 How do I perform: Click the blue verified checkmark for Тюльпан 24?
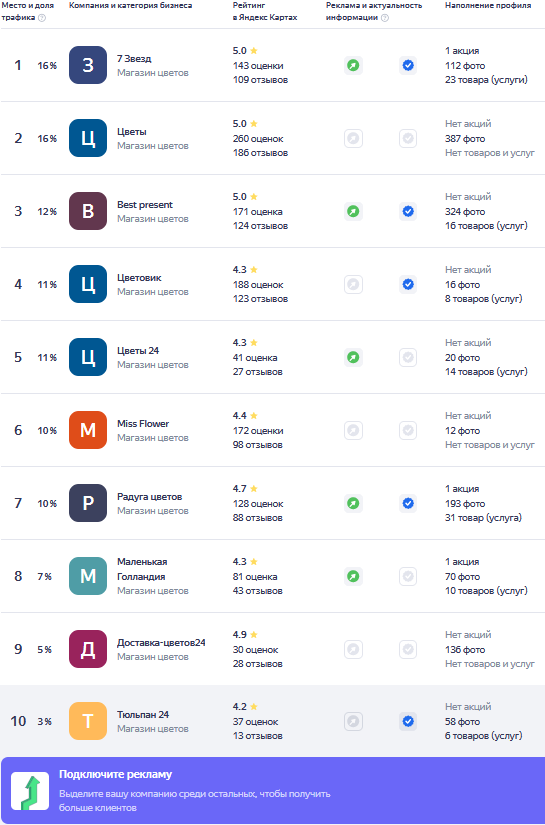tap(408, 721)
